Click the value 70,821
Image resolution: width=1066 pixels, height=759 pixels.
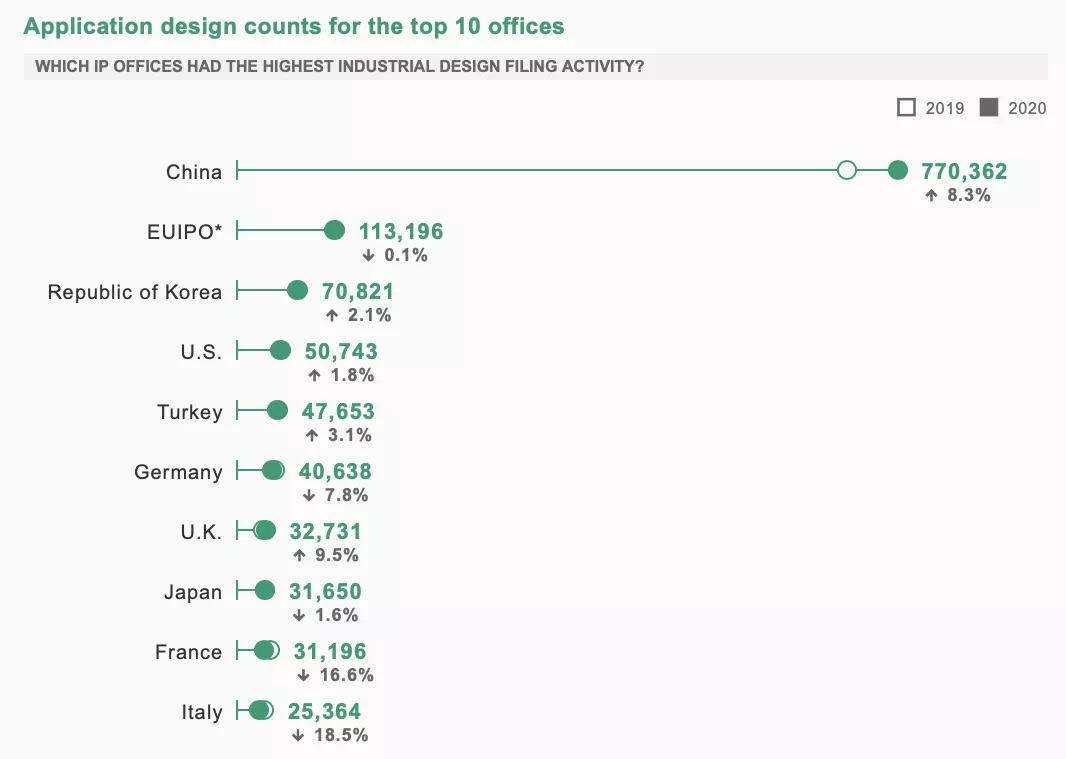358,291
